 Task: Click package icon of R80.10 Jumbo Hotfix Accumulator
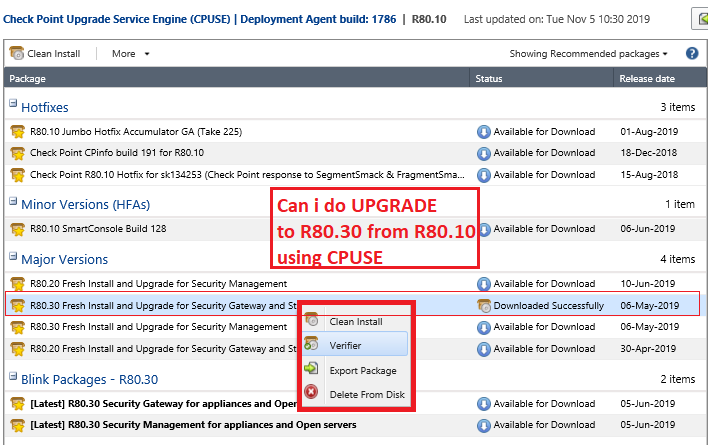[18, 132]
